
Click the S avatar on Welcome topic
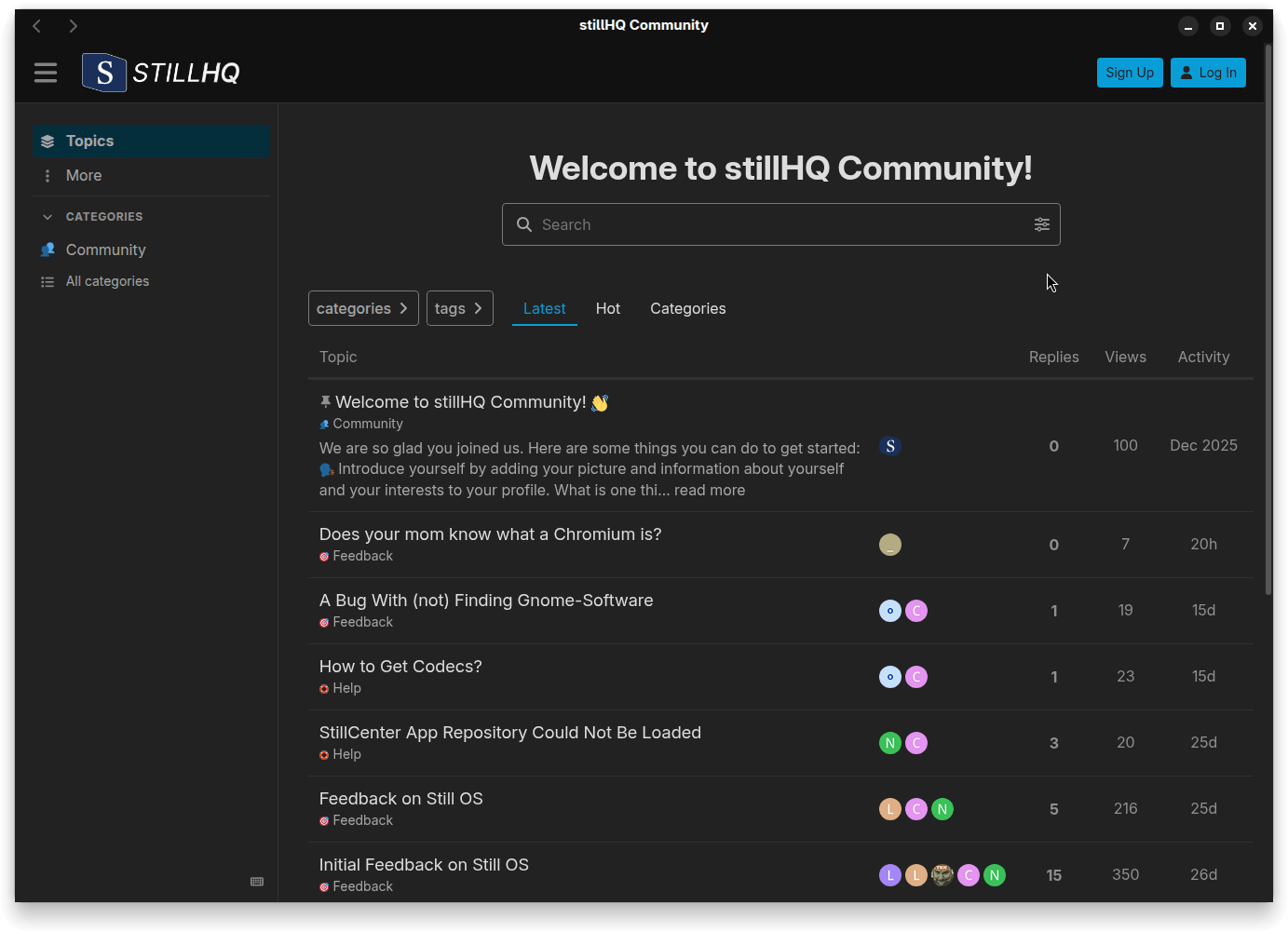pyautogui.click(x=890, y=446)
